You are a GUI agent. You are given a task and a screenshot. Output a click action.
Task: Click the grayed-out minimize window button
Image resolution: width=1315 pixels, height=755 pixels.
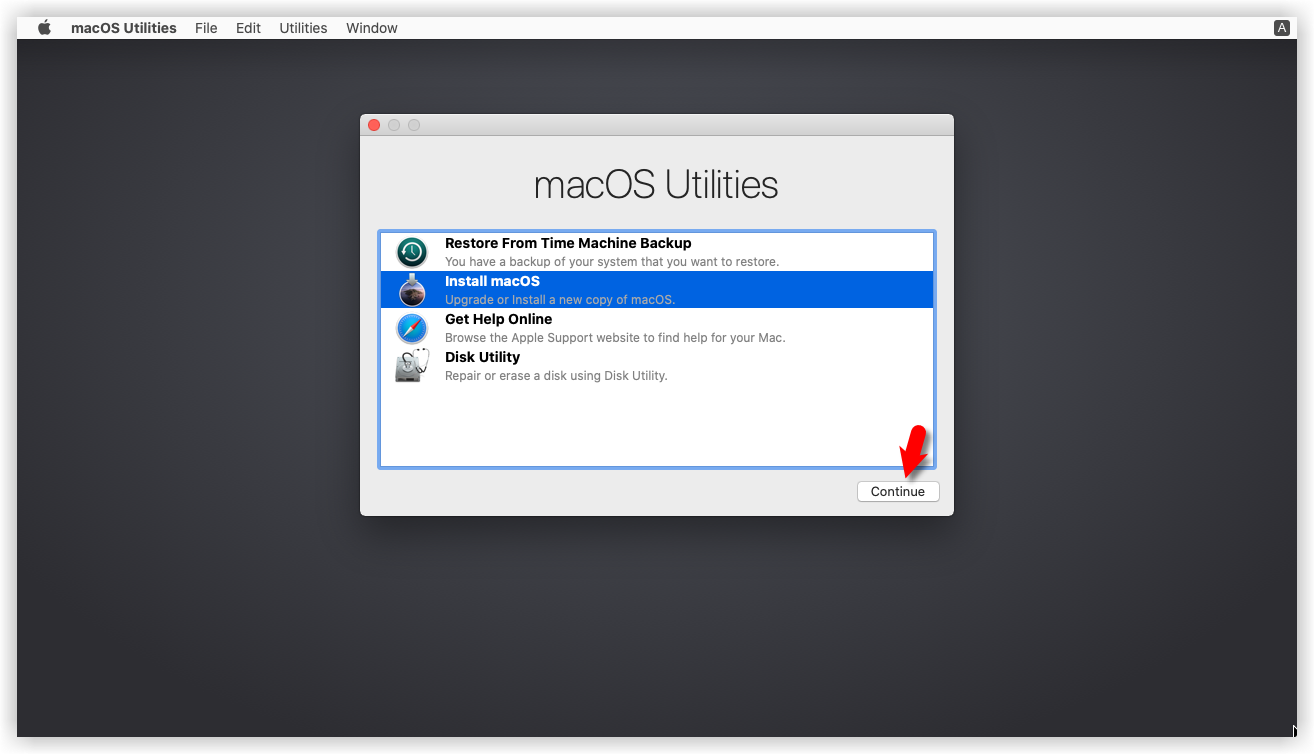pyautogui.click(x=394, y=125)
